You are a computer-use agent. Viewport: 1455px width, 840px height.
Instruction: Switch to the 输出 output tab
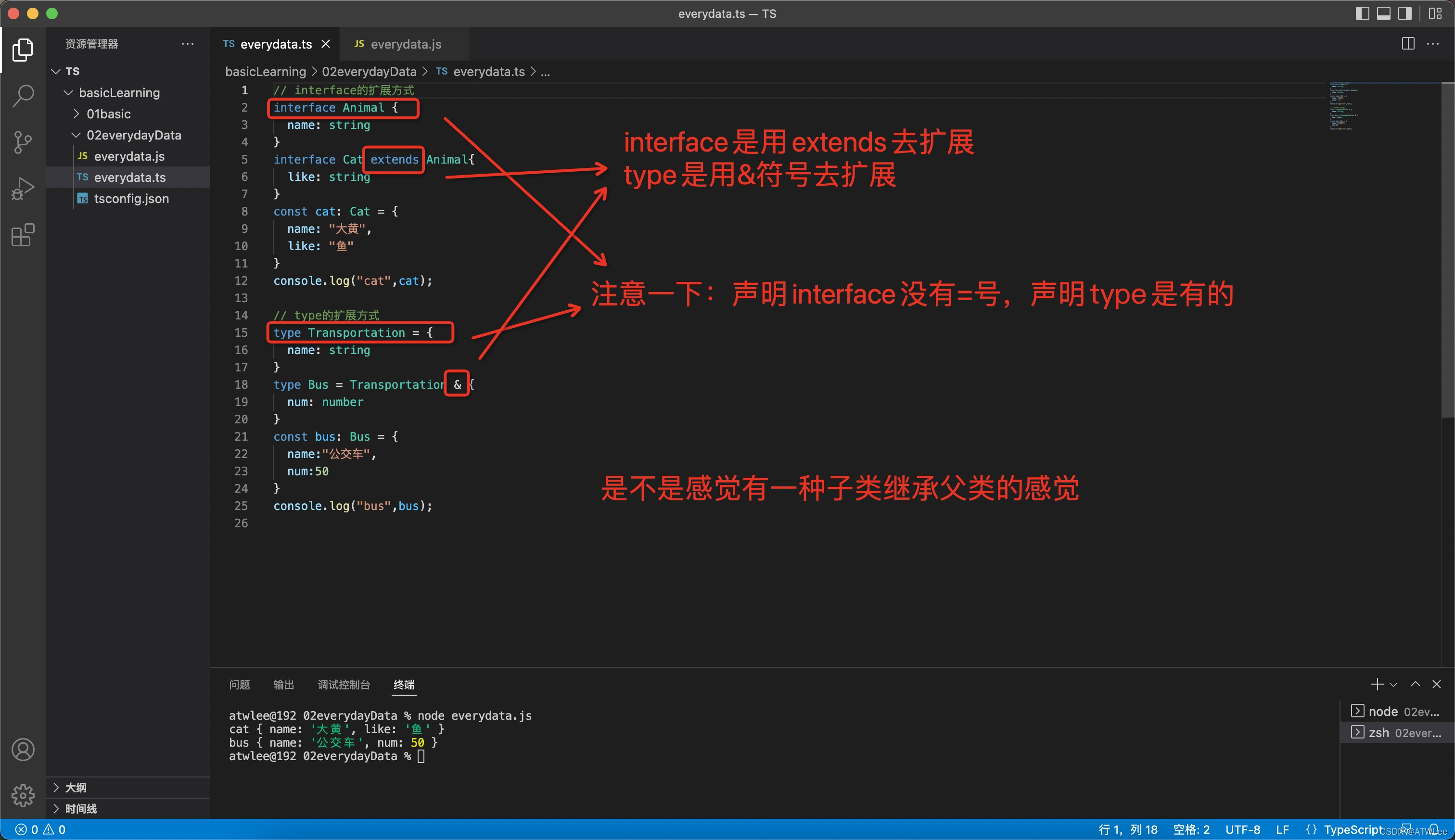(283, 684)
